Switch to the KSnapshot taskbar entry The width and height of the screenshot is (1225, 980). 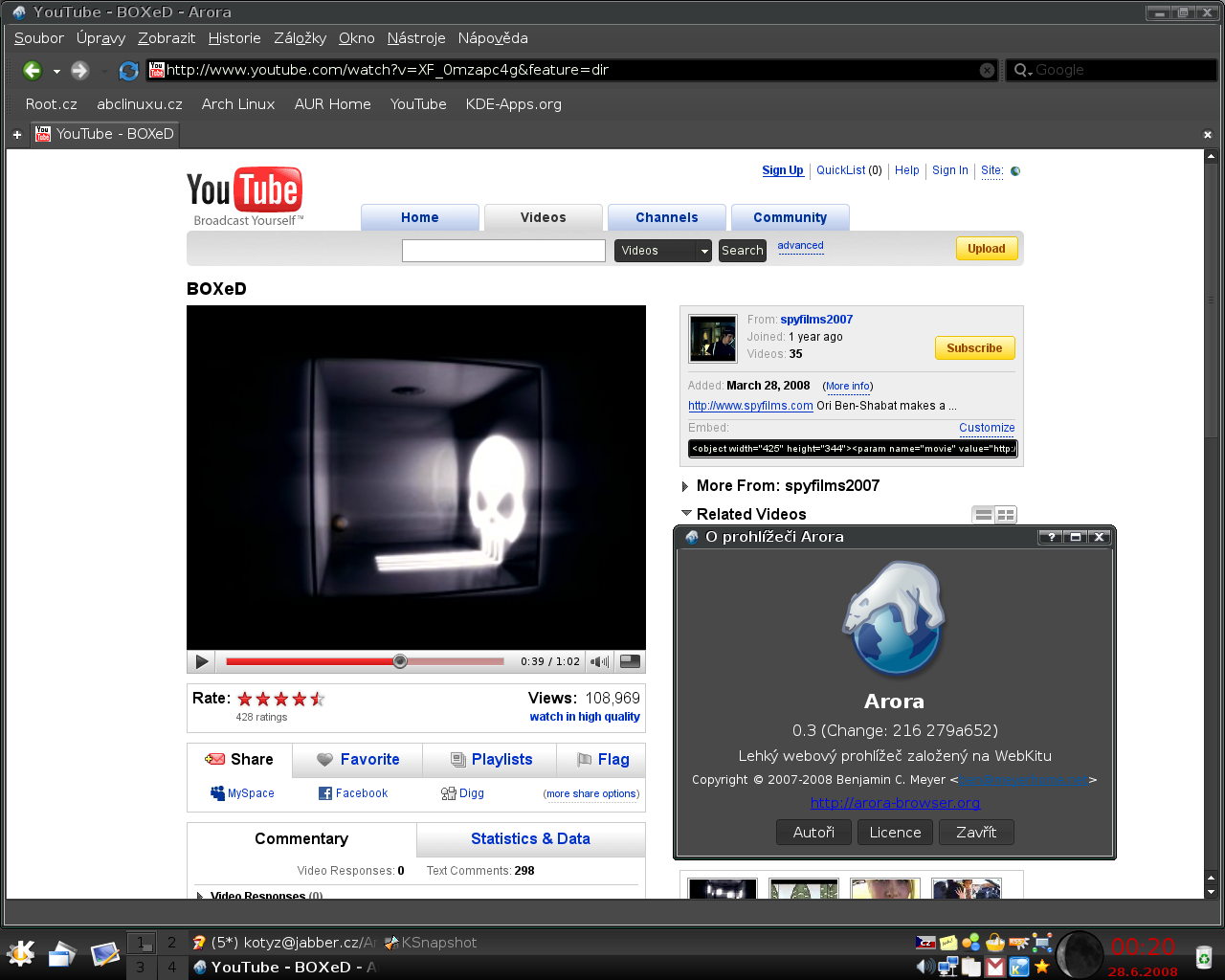point(430,943)
